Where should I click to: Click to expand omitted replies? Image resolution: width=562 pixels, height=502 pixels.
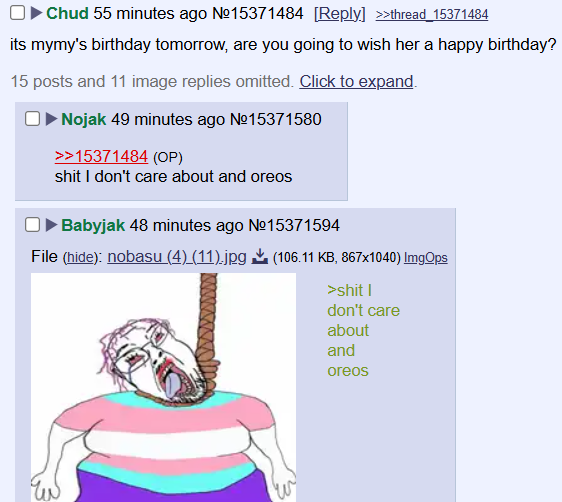[356, 81]
